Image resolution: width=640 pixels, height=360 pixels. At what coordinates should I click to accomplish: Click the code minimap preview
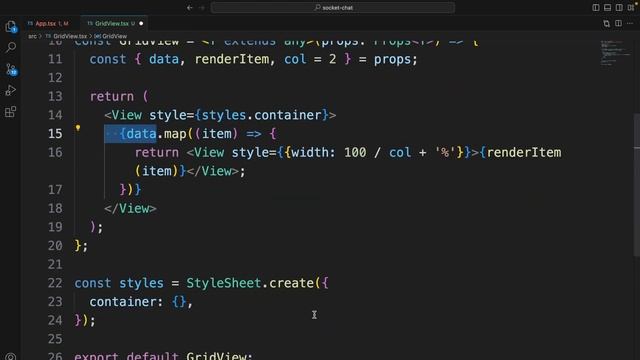pos(616,53)
